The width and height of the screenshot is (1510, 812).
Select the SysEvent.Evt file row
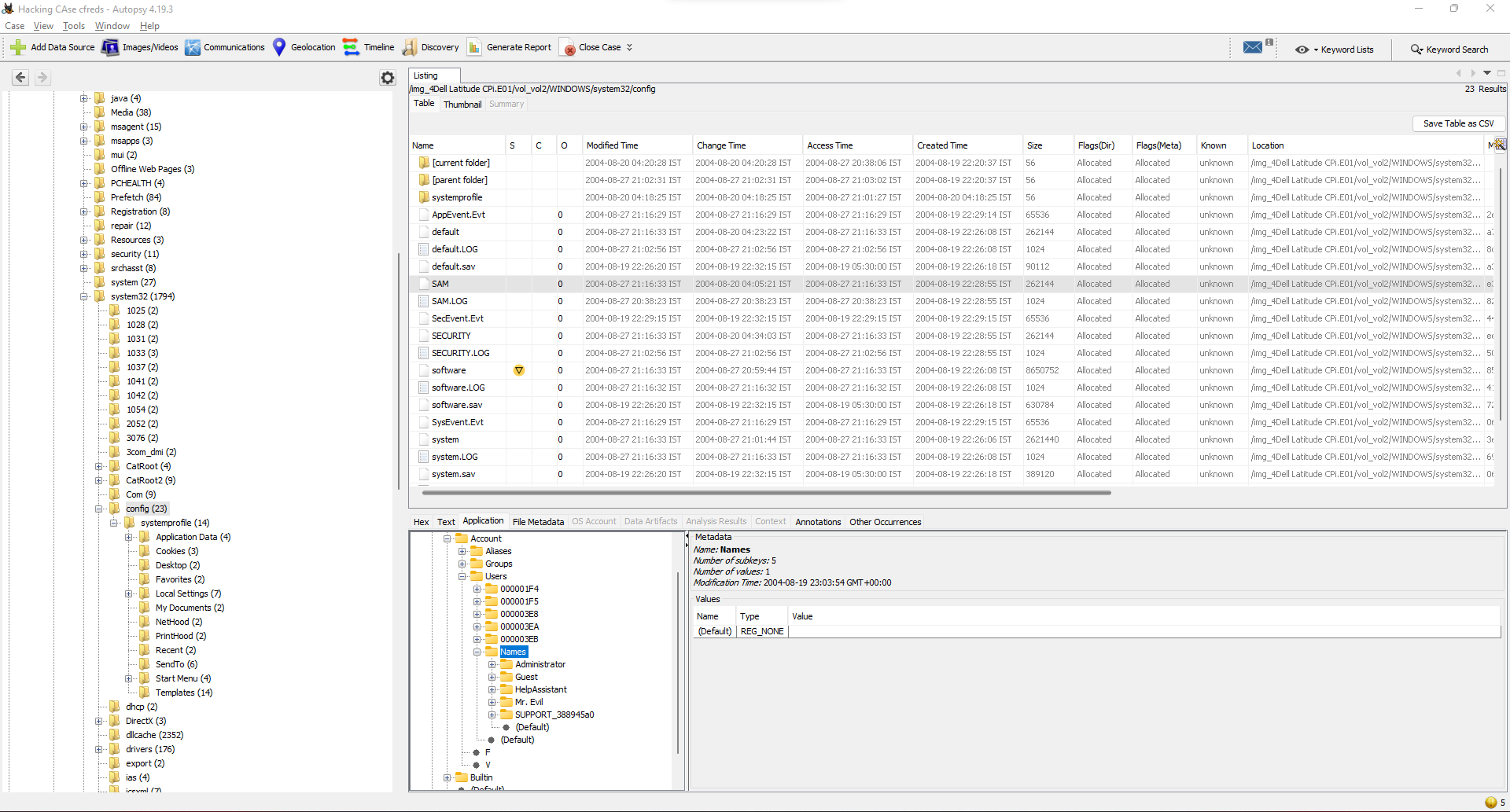point(952,422)
